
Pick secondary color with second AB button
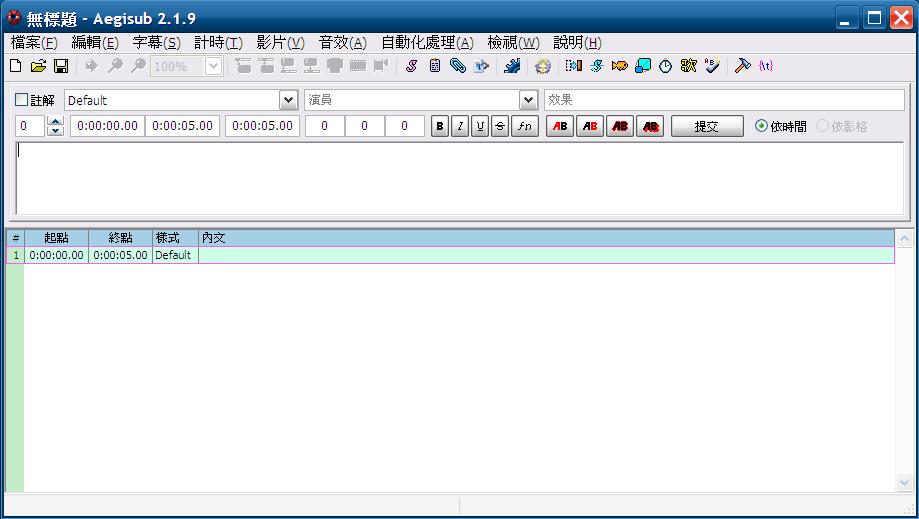590,126
